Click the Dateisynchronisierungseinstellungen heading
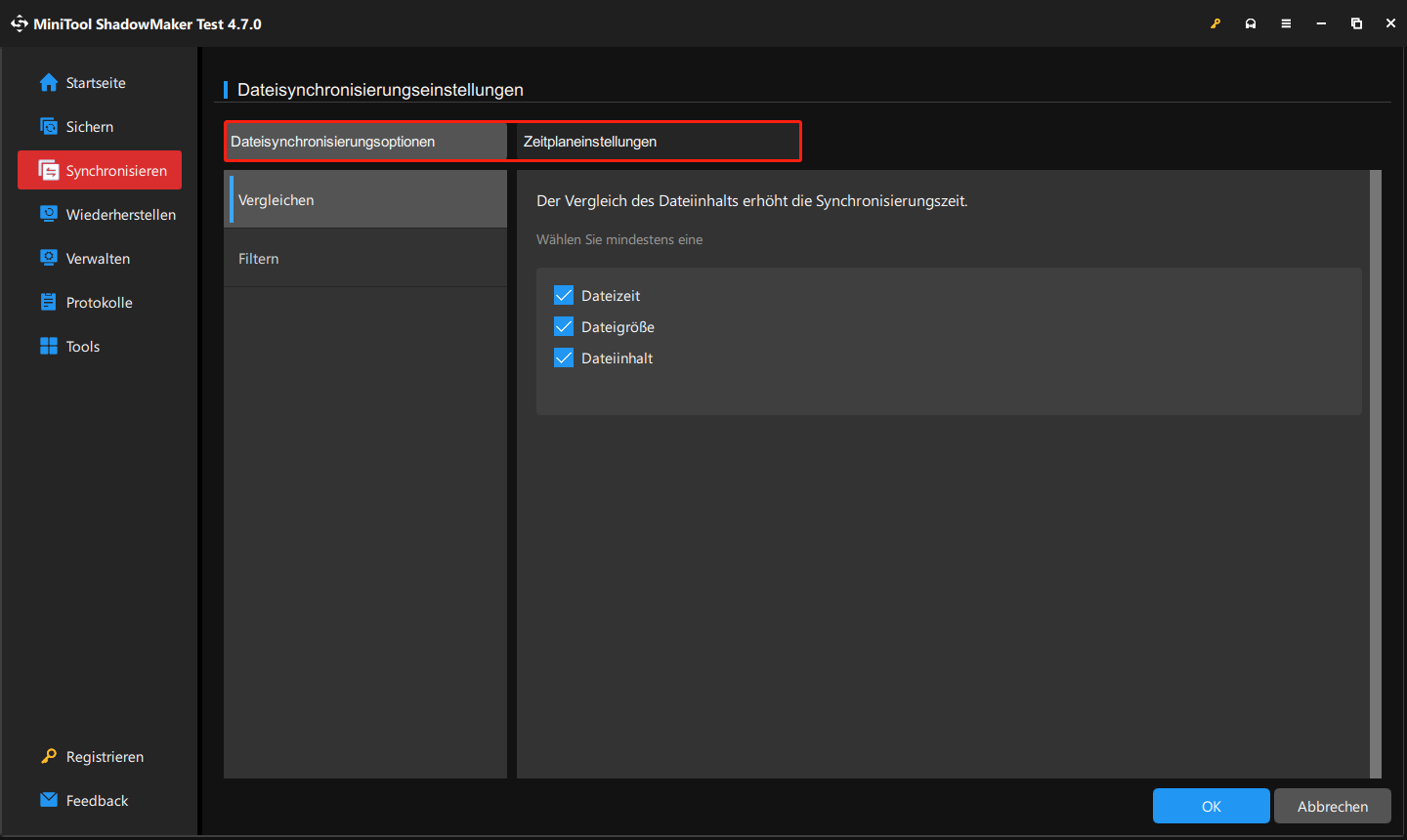 pyautogui.click(x=380, y=90)
